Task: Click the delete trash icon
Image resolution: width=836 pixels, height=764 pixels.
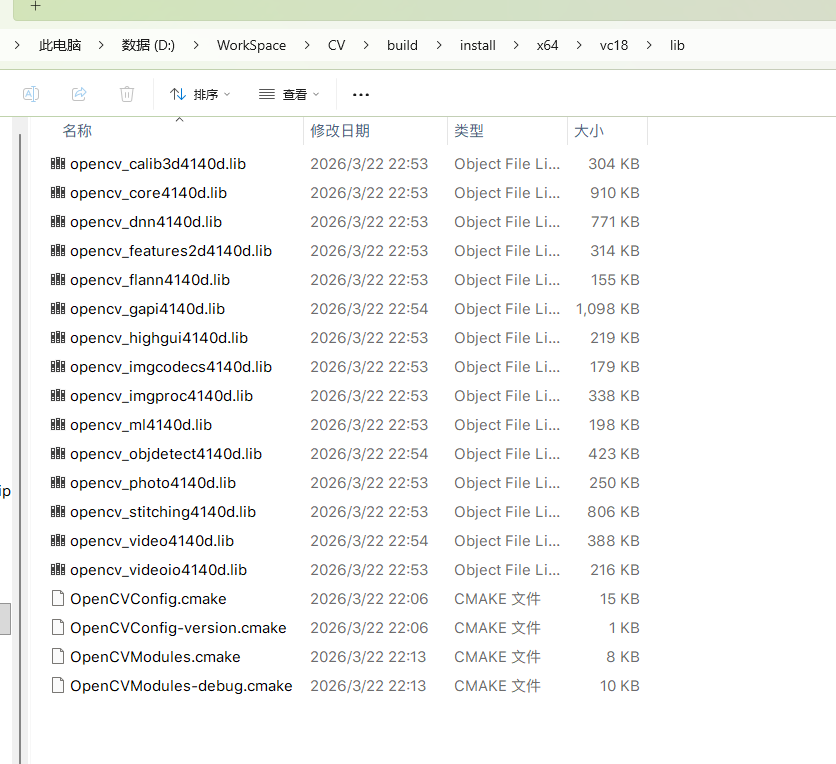Action: pos(127,94)
